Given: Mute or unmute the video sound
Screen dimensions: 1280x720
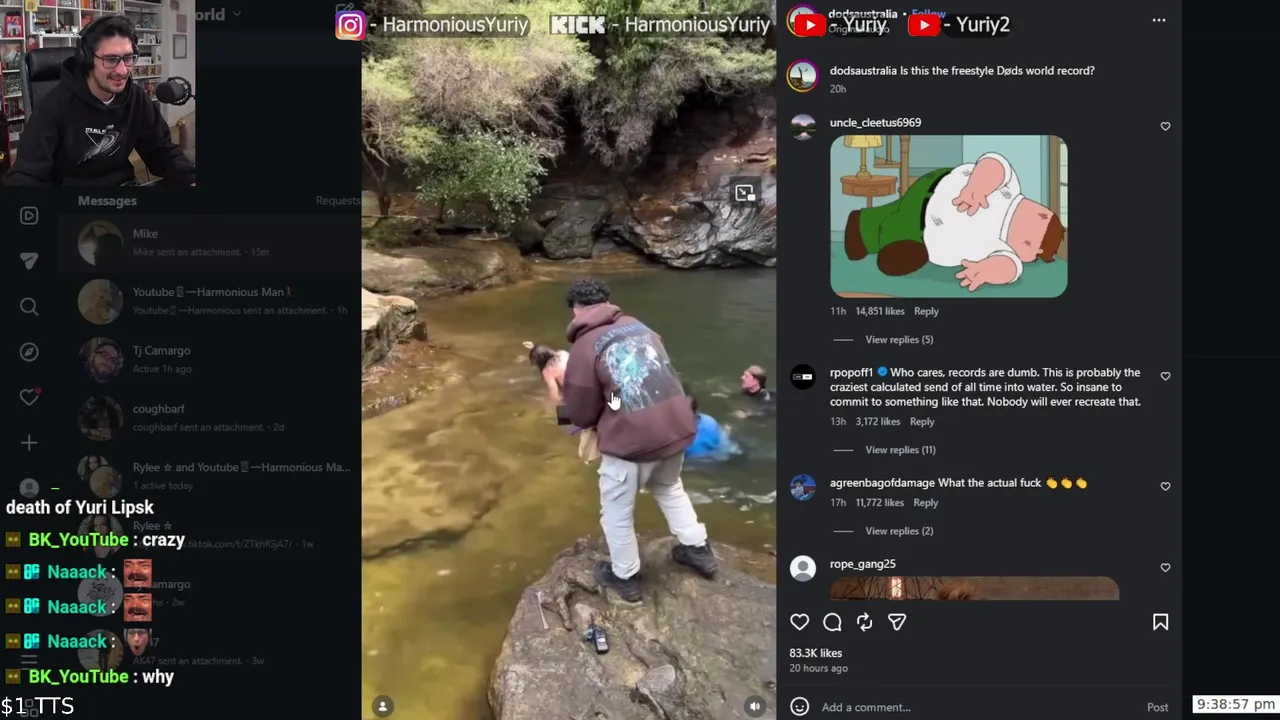Looking at the screenshot, I should 755,706.
